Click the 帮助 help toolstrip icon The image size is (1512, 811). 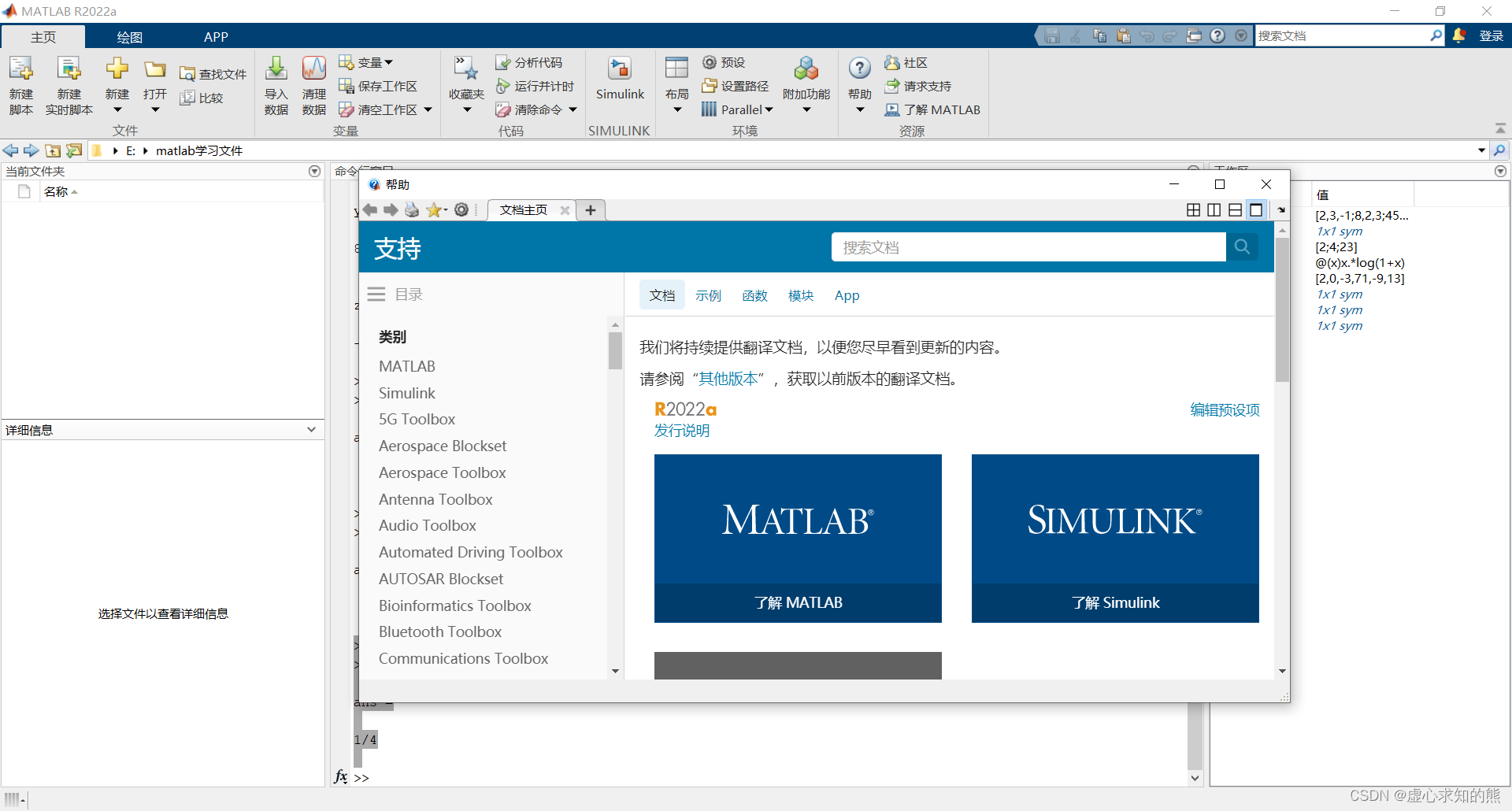(x=860, y=69)
